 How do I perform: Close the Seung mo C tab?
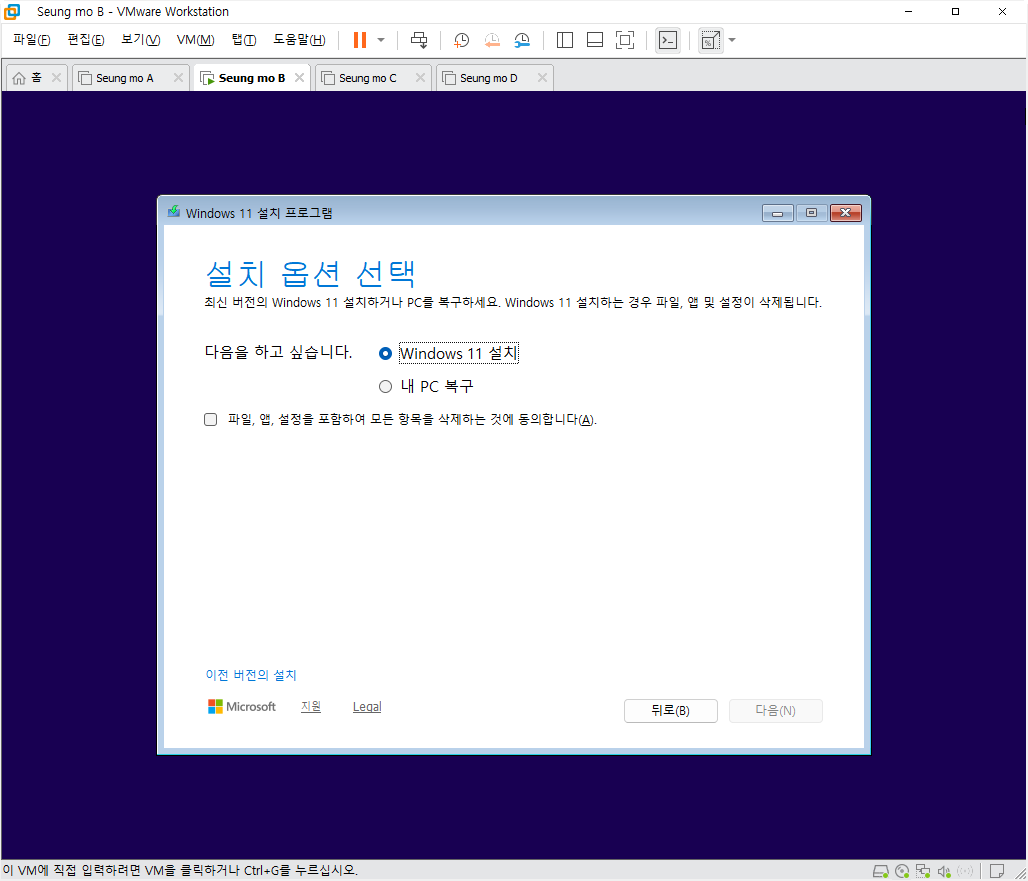click(x=420, y=77)
